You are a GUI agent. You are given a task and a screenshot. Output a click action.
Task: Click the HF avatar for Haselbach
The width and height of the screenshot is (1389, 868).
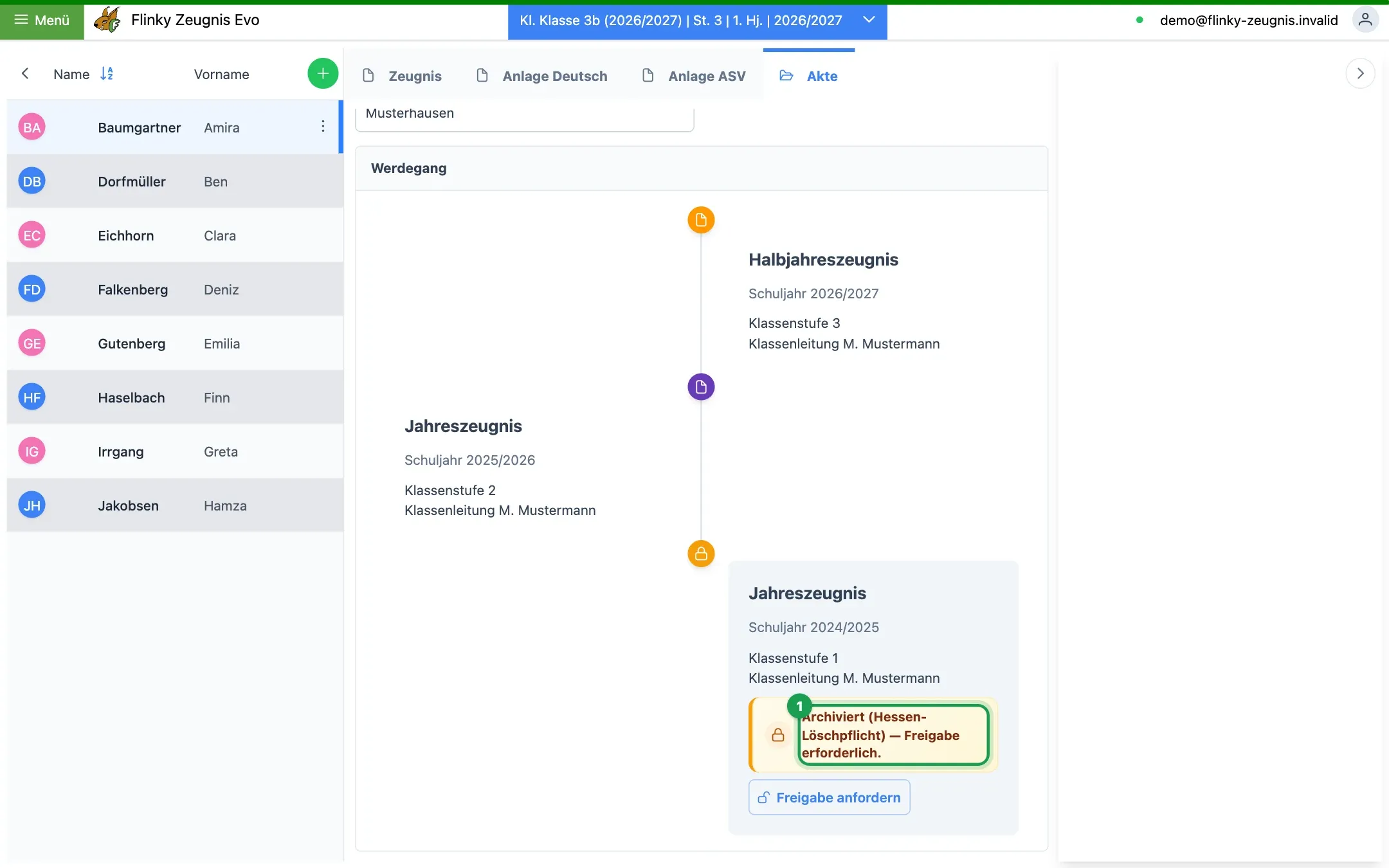32,397
